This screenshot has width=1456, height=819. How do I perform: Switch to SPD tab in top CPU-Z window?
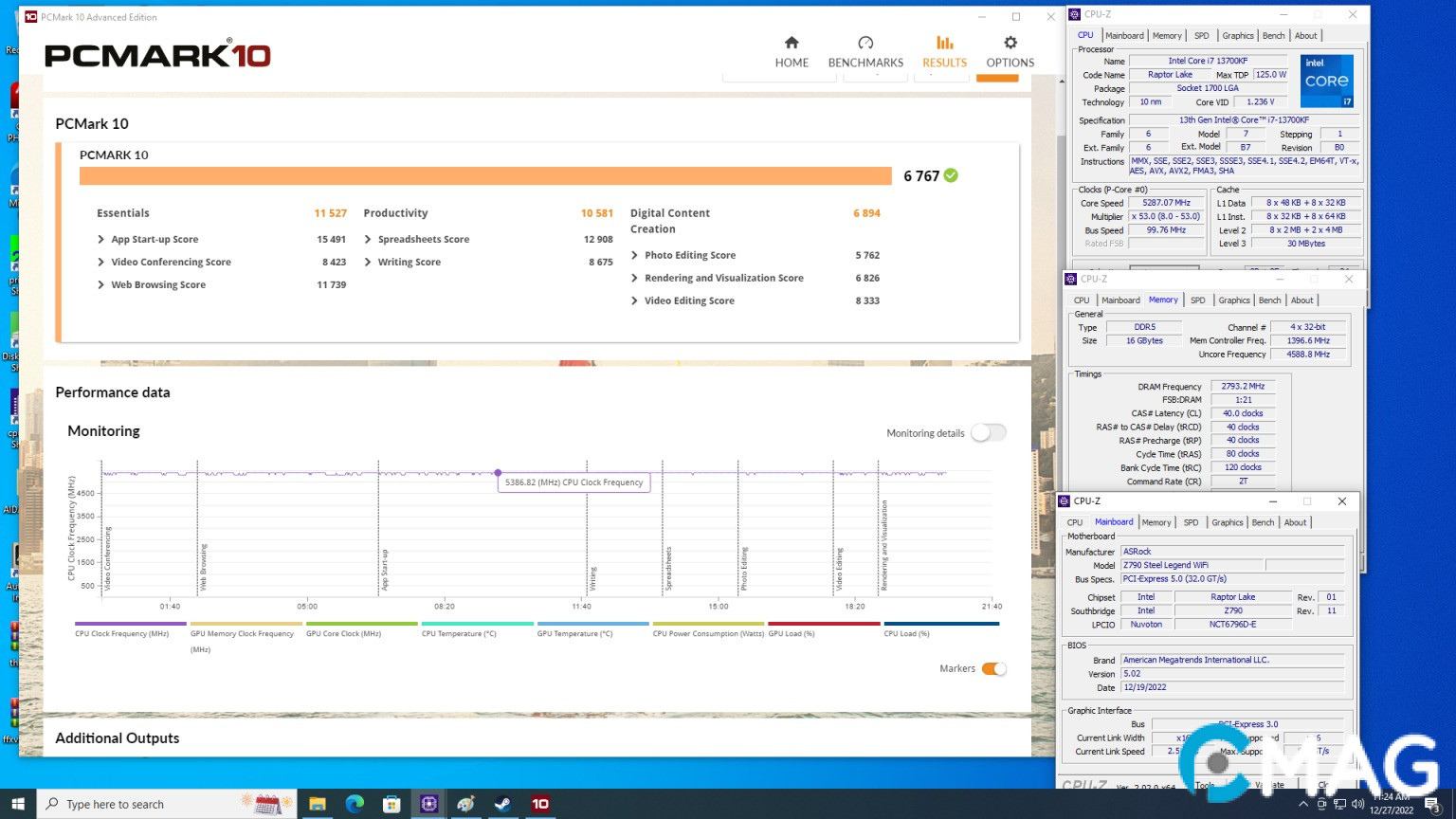pyautogui.click(x=1201, y=36)
